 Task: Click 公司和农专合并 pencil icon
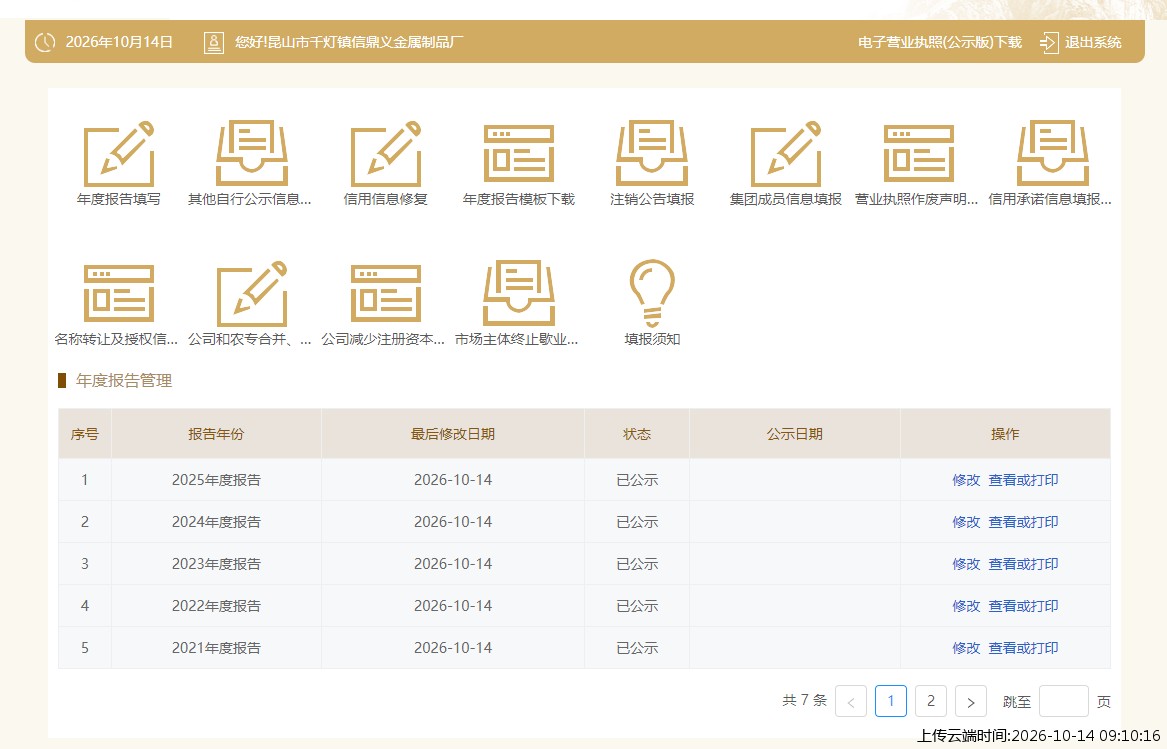(x=252, y=293)
